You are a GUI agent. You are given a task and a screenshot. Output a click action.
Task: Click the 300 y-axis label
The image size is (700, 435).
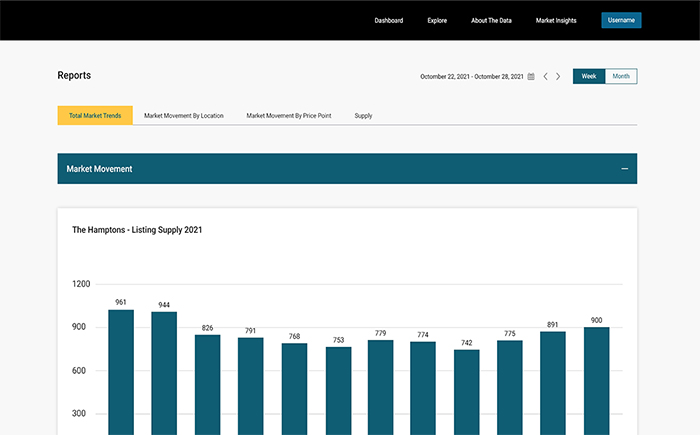(79, 414)
